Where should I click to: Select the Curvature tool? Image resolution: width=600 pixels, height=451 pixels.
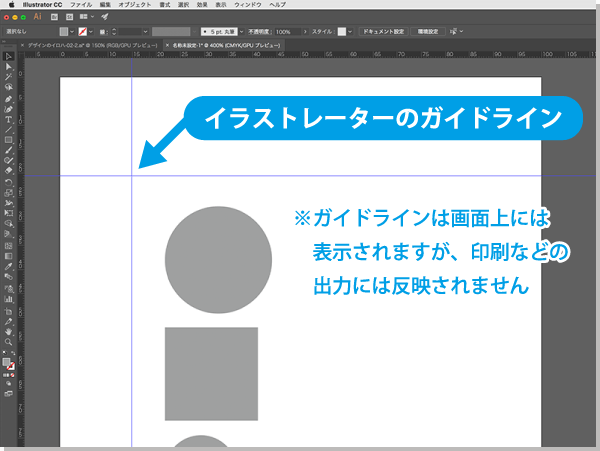(8, 109)
